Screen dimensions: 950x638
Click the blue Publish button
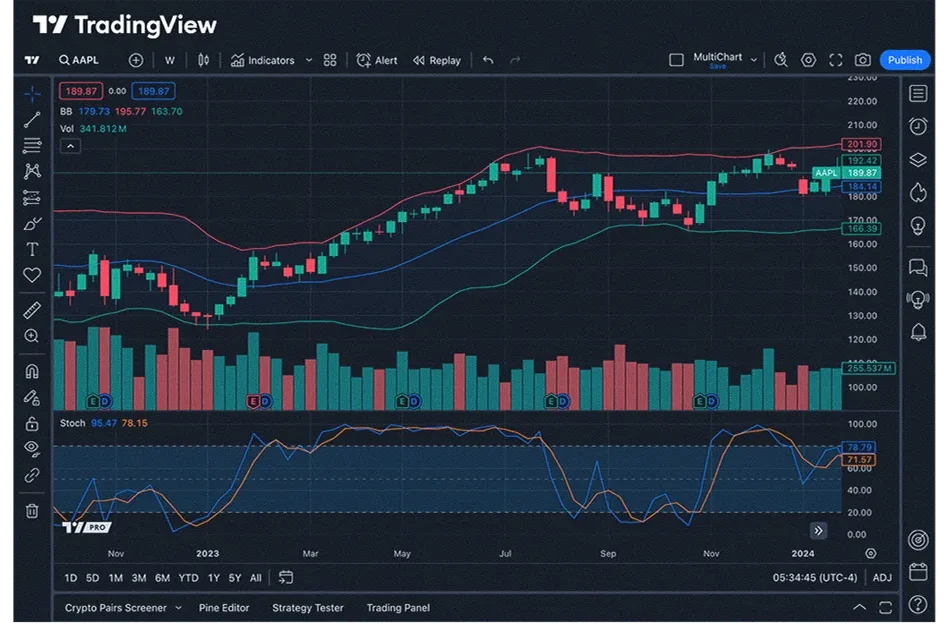click(905, 60)
